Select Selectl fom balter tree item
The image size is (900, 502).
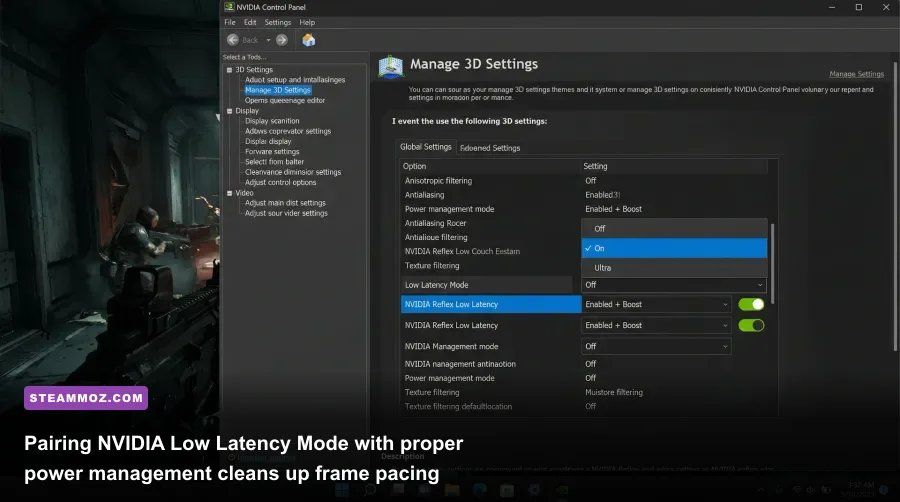[x=274, y=162]
